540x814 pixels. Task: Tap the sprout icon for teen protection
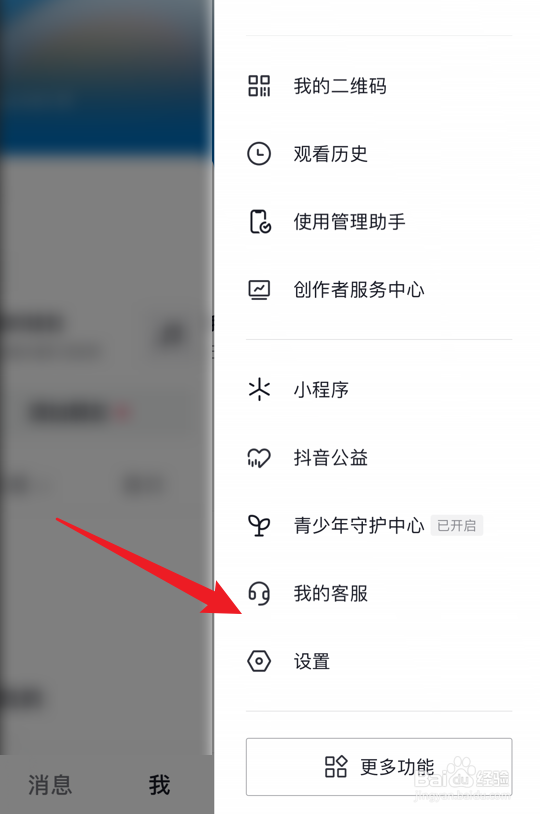(259, 525)
